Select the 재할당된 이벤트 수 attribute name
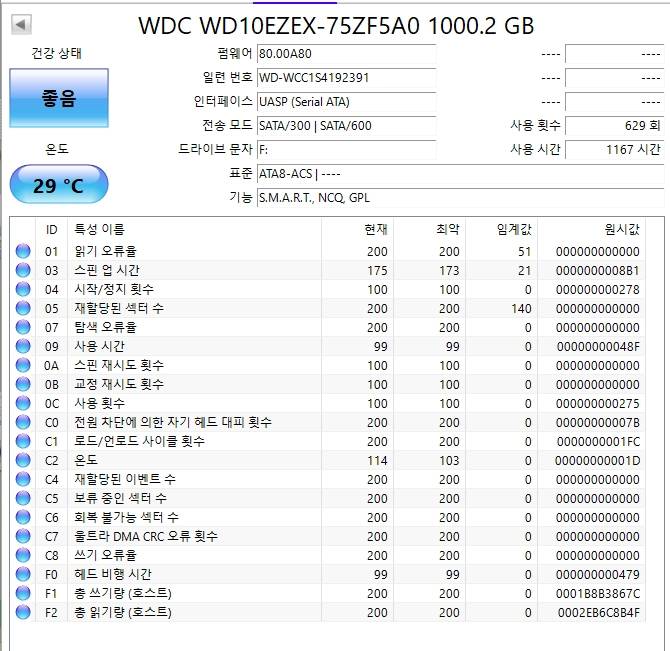Screen dimensions: 670x651 click(x=125, y=479)
